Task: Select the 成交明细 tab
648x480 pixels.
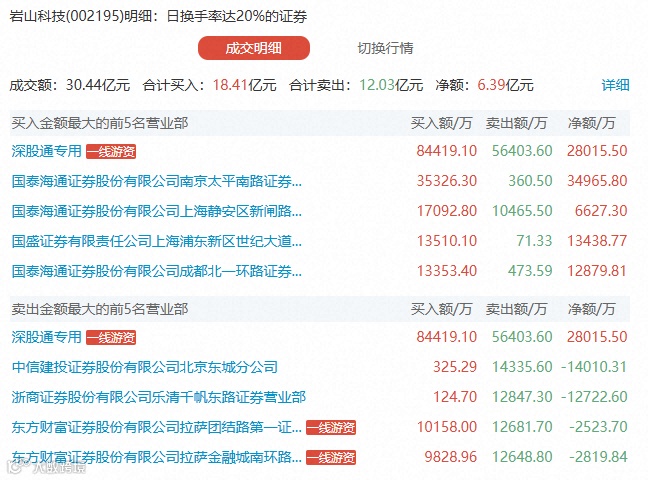Action: 254,48
